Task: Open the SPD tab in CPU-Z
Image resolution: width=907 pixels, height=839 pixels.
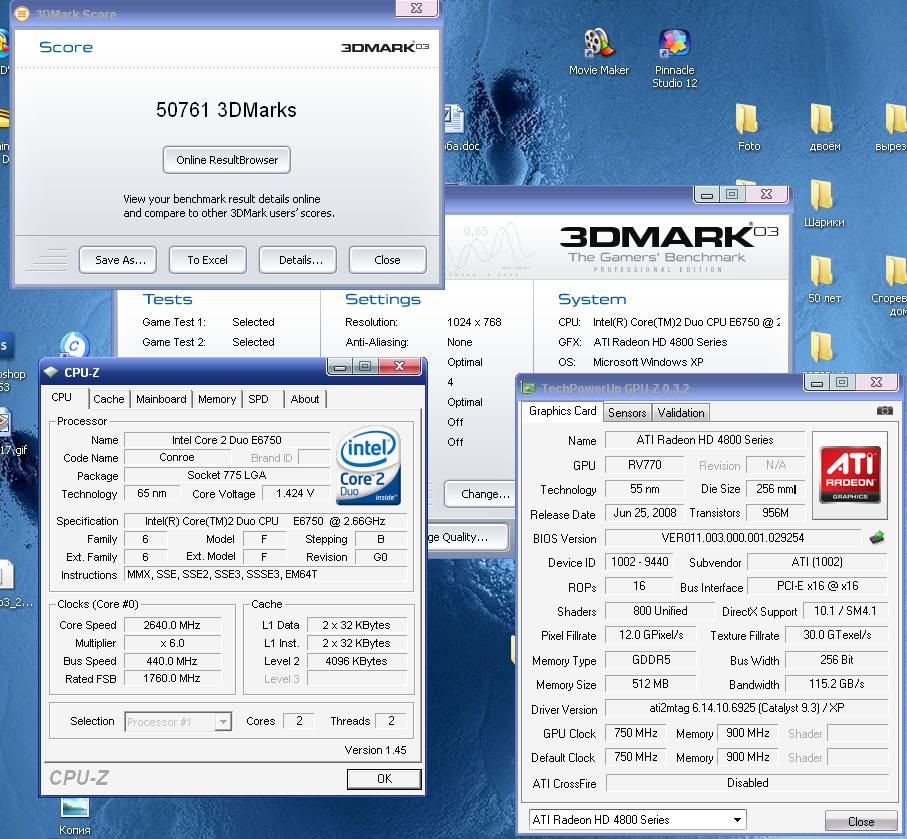Action: (259, 399)
